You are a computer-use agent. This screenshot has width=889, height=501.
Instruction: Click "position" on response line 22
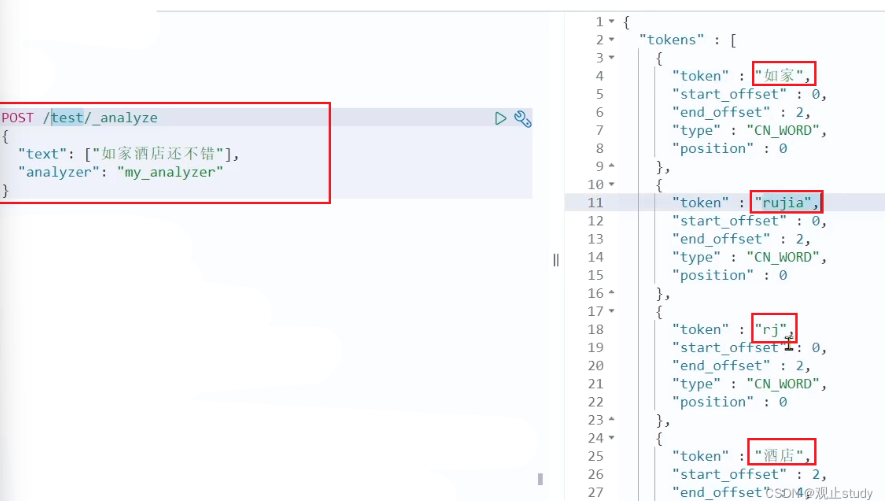click(713, 402)
